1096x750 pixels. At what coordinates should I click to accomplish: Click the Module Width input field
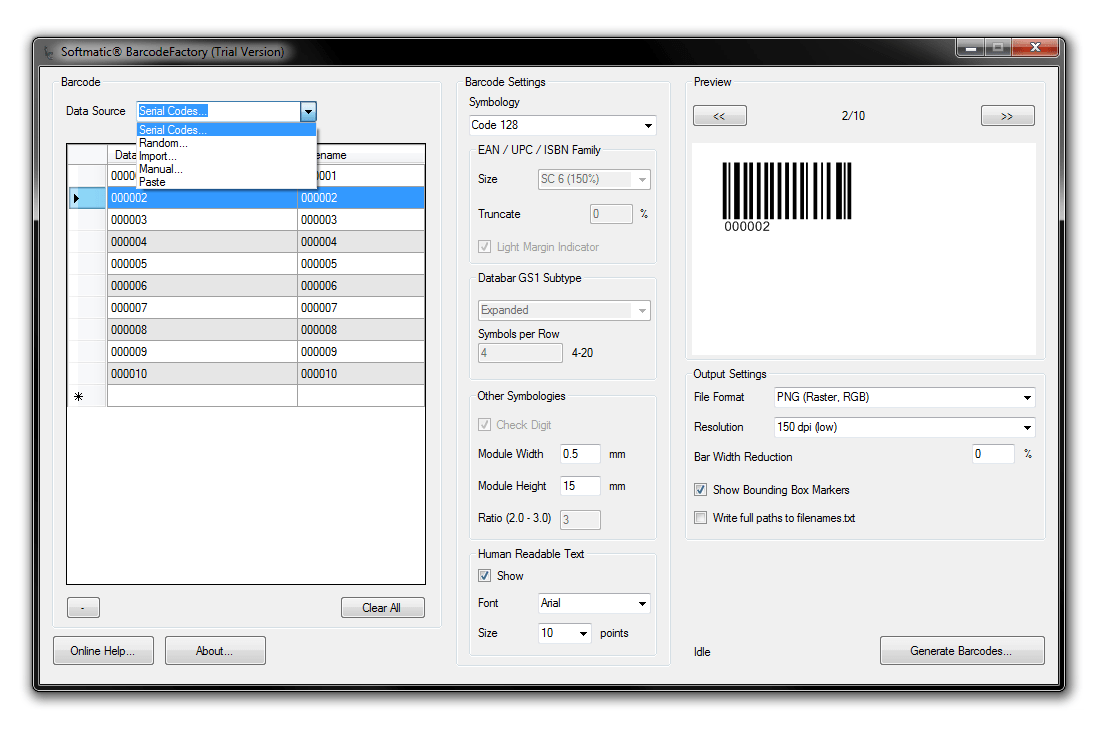point(580,454)
